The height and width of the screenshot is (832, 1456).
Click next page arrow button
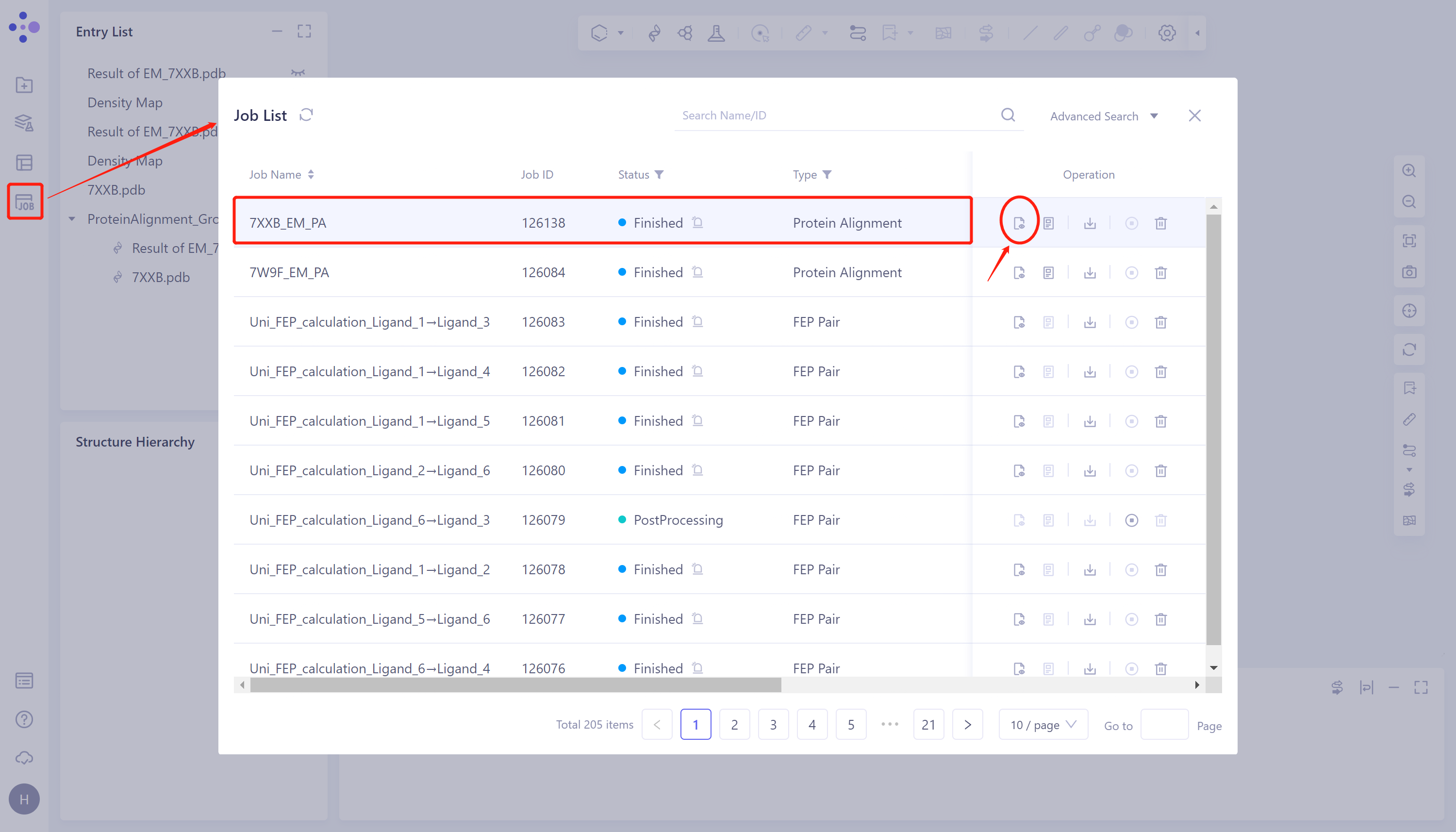[x=967, y=725]
